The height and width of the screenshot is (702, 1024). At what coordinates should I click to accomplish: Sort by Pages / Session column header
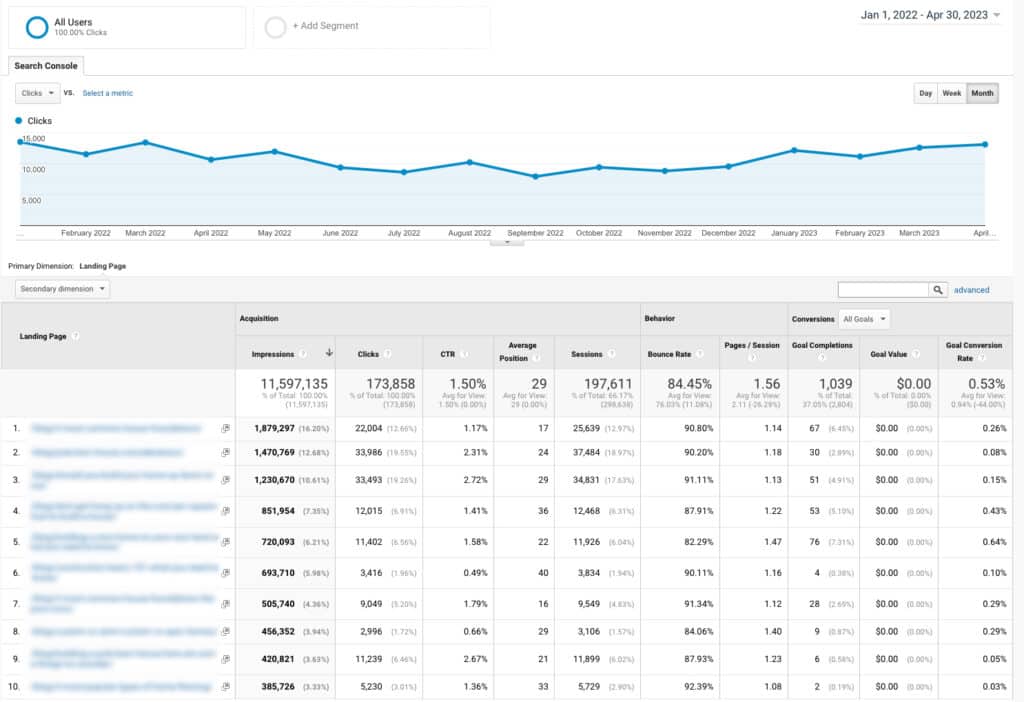click(x=752, y=345)
